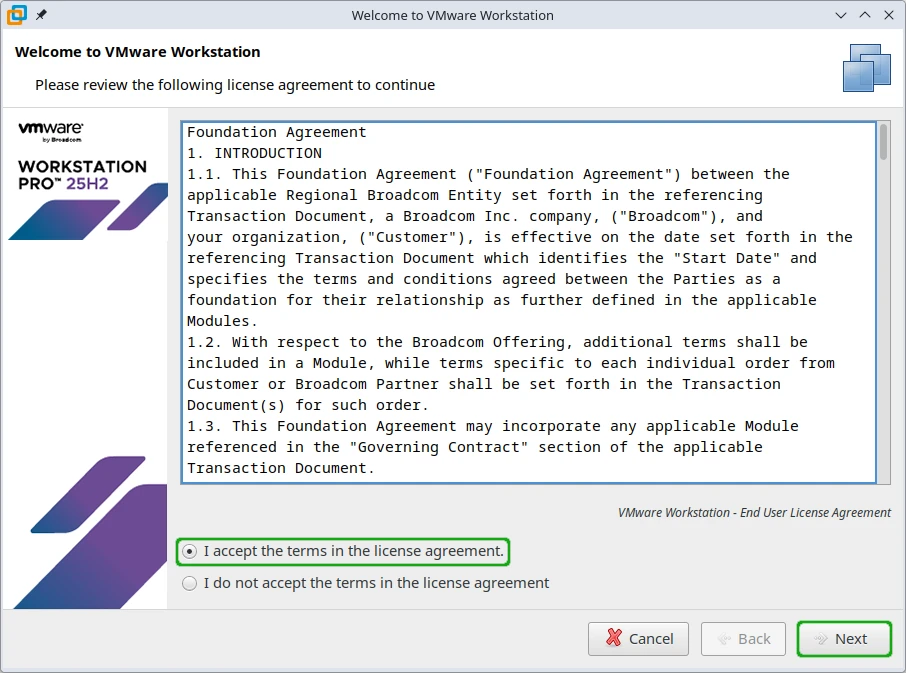Click the End User License Agreement caption

pyautogui.click(x=754, y=512)
